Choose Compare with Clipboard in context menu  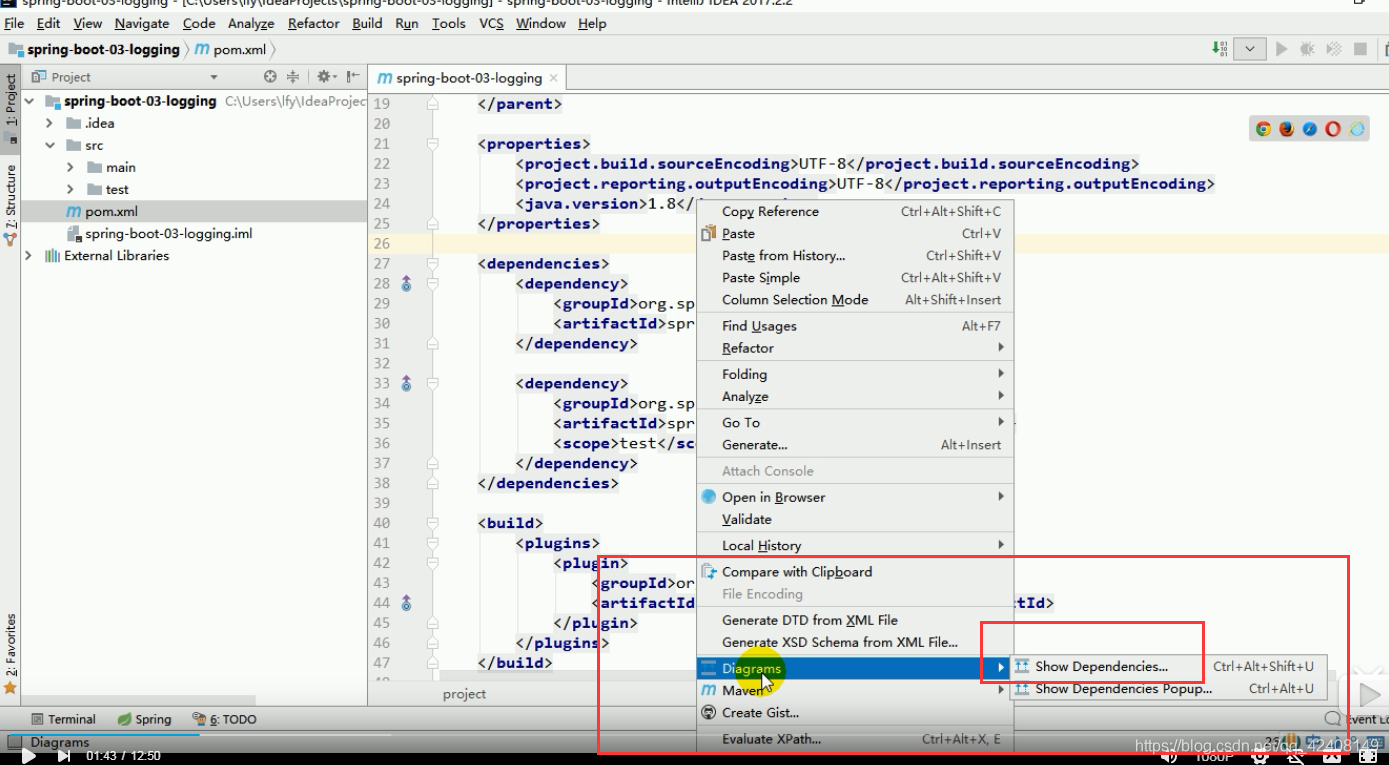tap(855, 571)
